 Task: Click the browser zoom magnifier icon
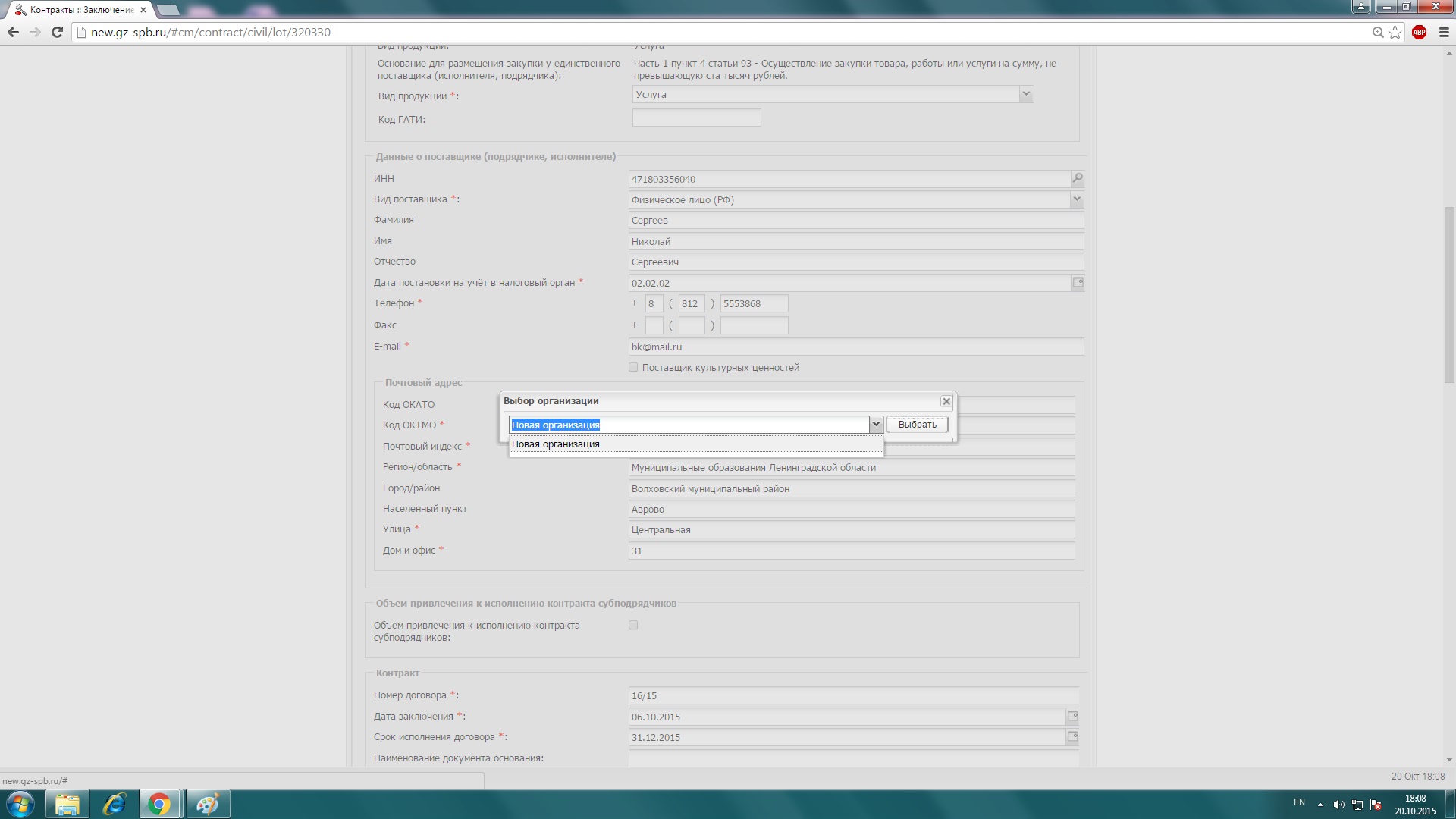coord(1378,32)
